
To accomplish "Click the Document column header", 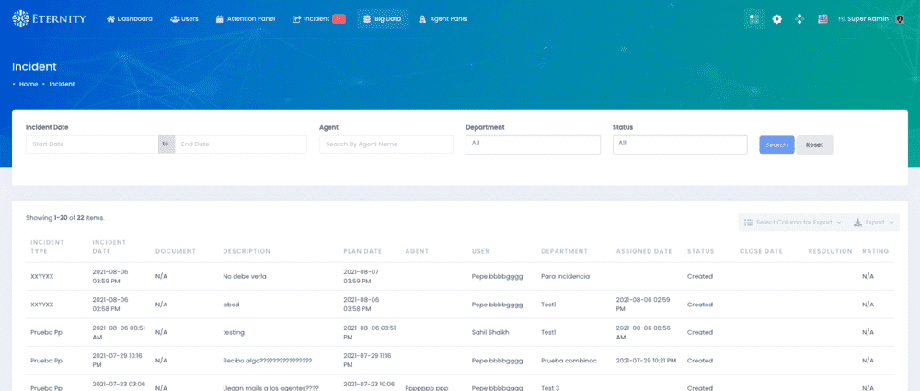I will [x=175, y=251].
